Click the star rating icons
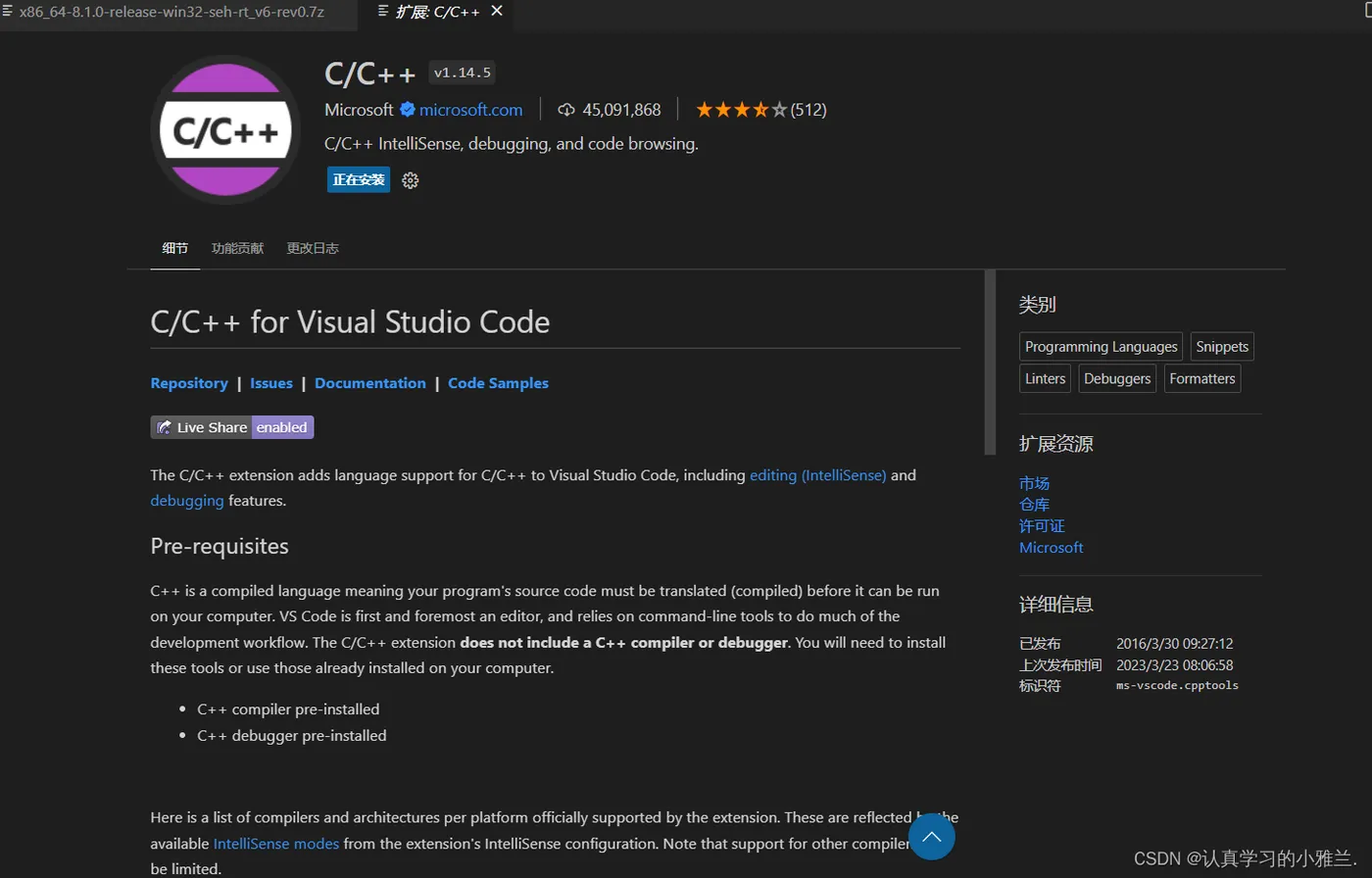The width and height of the screenshot is (1372, 878). [x=742, y=110]
